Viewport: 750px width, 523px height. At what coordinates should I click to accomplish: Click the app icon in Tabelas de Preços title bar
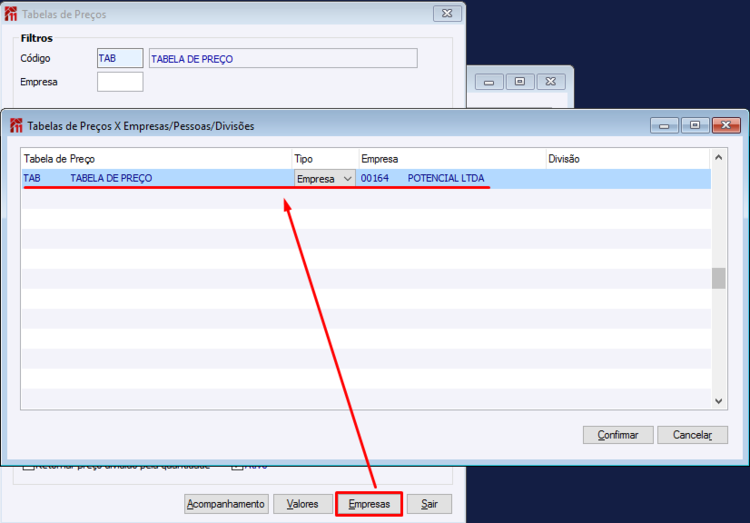tap(11, 14)
